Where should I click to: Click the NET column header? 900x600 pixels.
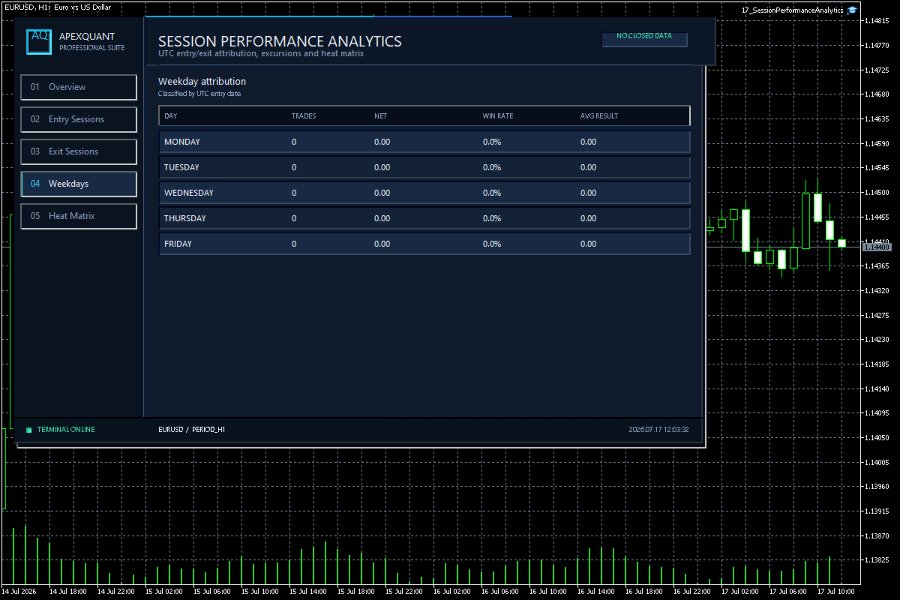[381, 116]
